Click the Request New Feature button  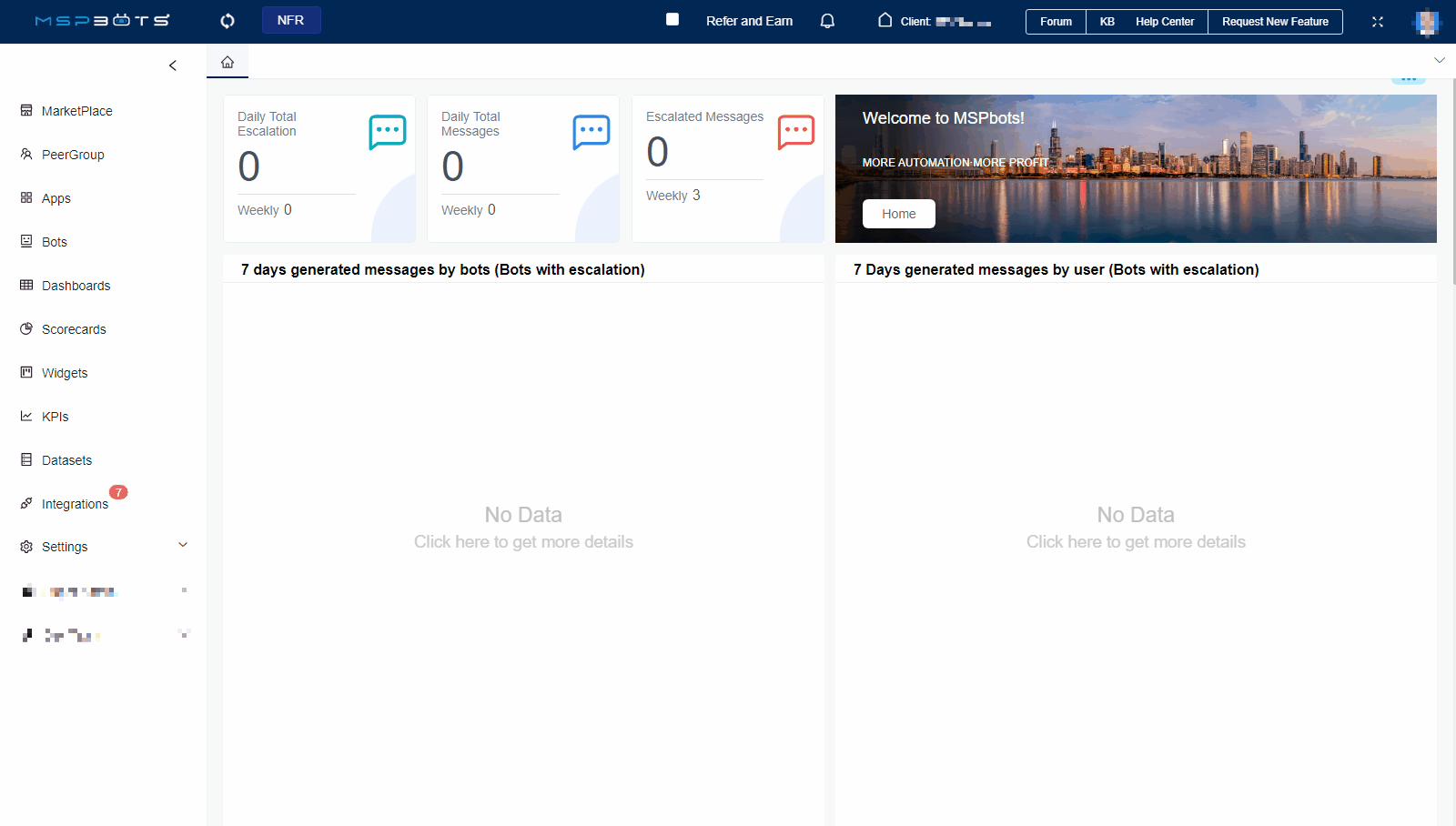[1275, 22]
